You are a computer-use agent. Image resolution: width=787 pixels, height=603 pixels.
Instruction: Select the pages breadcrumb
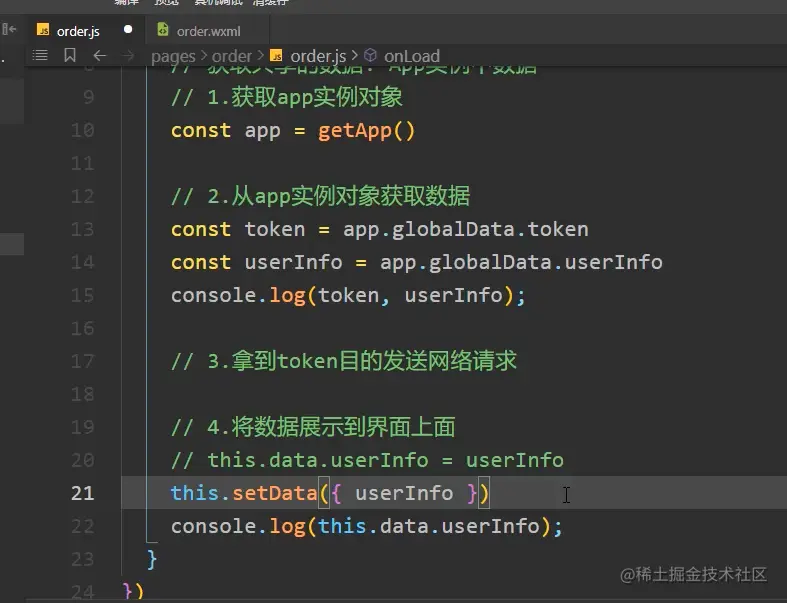pyautogui.click(x=173, y=56)
